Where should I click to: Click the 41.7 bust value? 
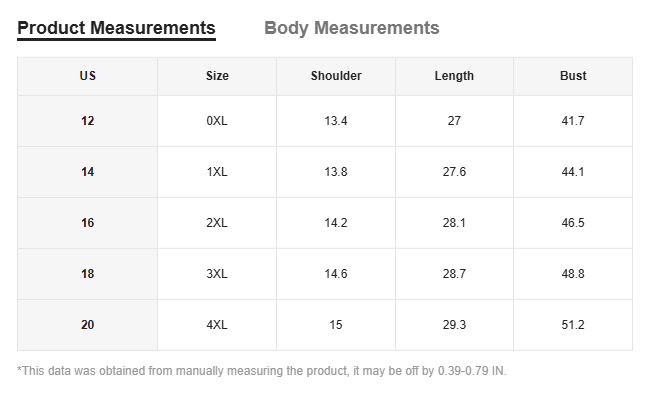tap(573, 121)
